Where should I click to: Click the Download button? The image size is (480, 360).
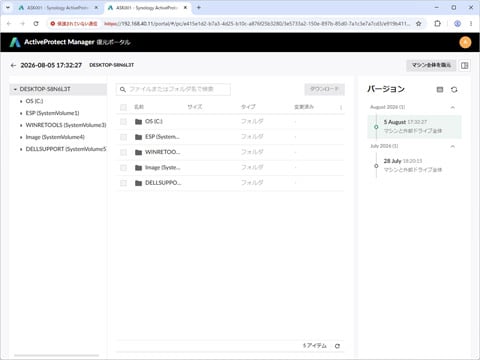click(x=324, y=89)
